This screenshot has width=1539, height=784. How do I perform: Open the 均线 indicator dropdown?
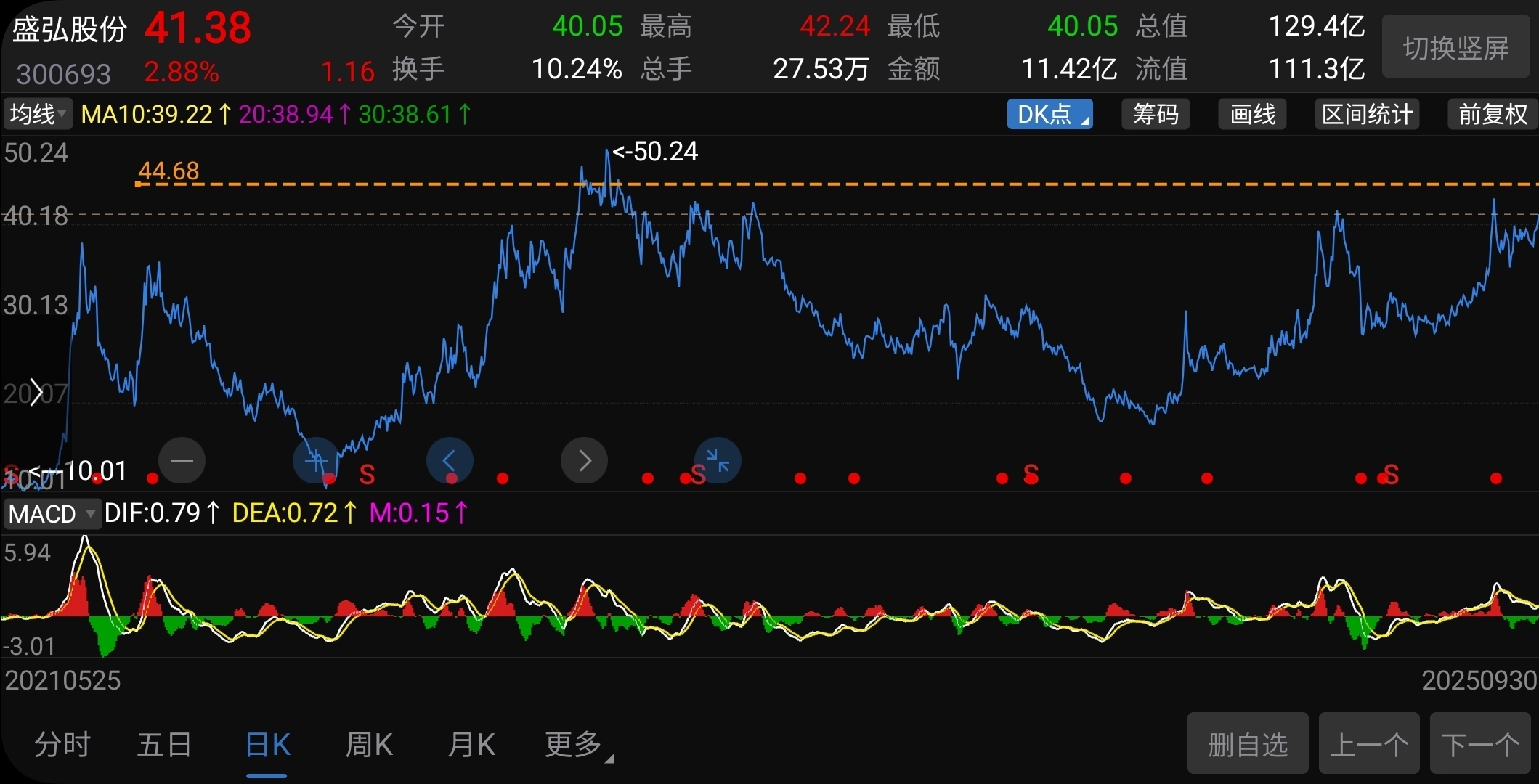click(x=38, y=115)
